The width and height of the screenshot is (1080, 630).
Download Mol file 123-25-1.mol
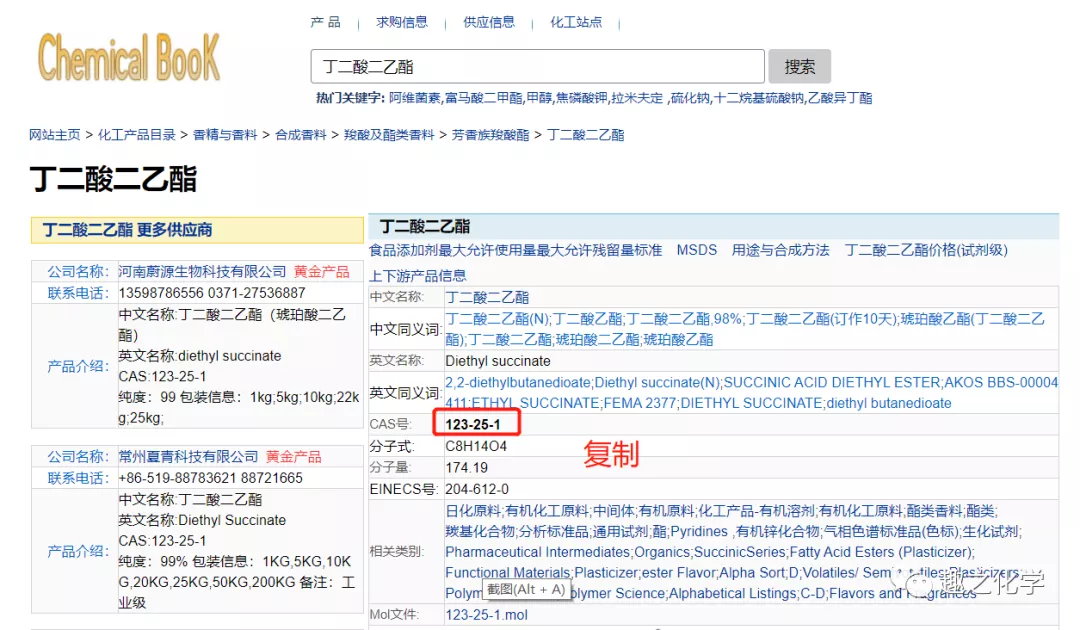486,615
